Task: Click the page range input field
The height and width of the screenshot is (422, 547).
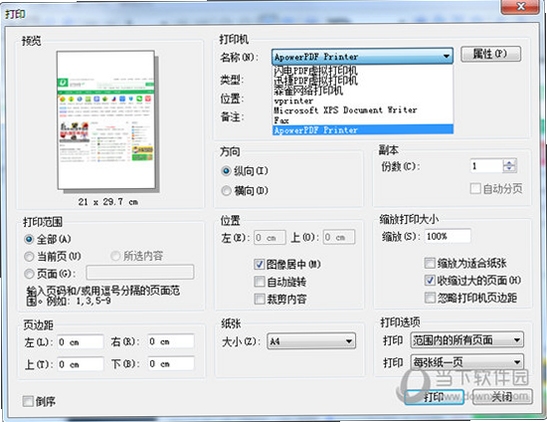Action: (x=140, y=272)
